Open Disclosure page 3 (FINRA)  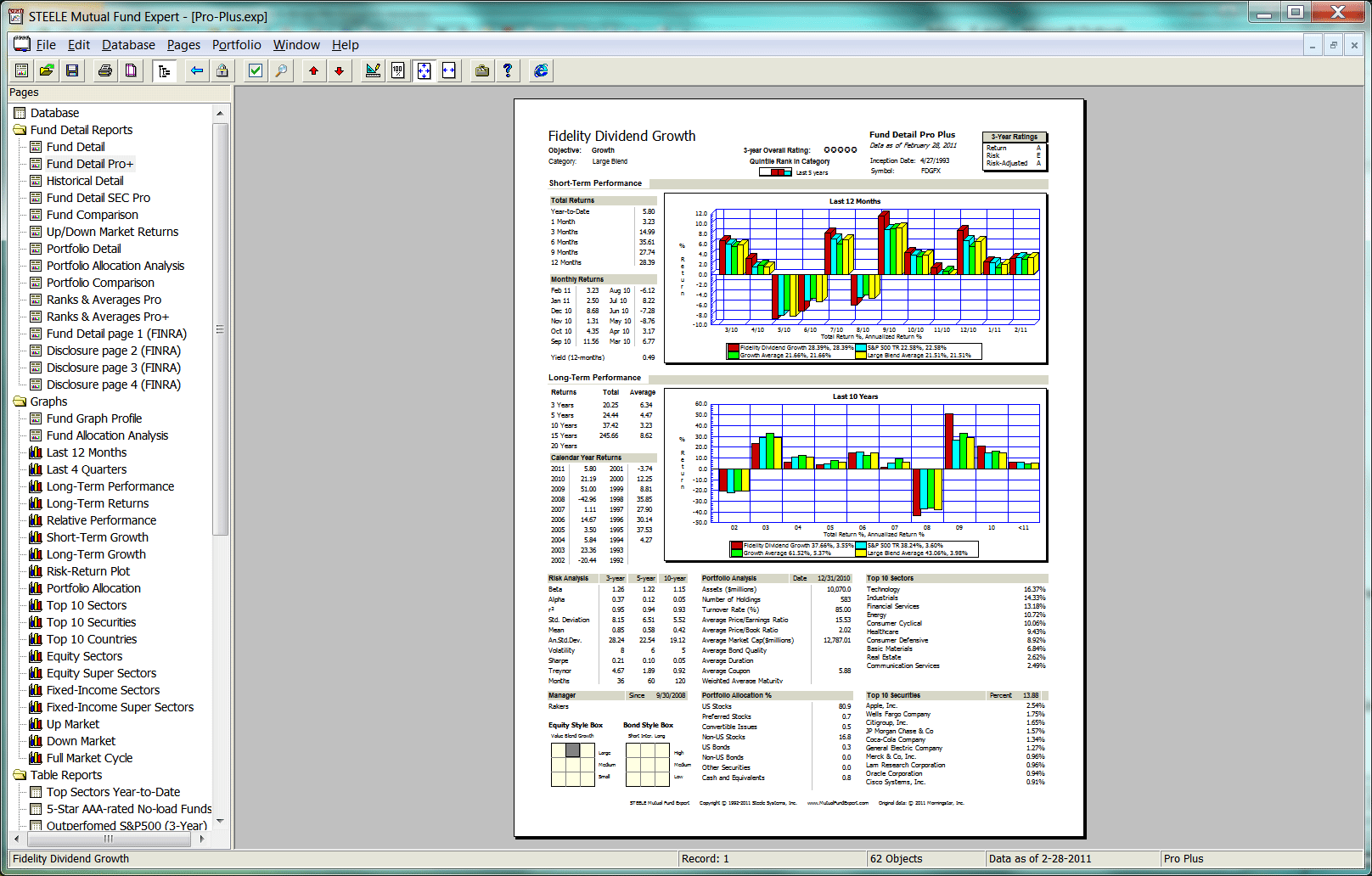(114, 368)
